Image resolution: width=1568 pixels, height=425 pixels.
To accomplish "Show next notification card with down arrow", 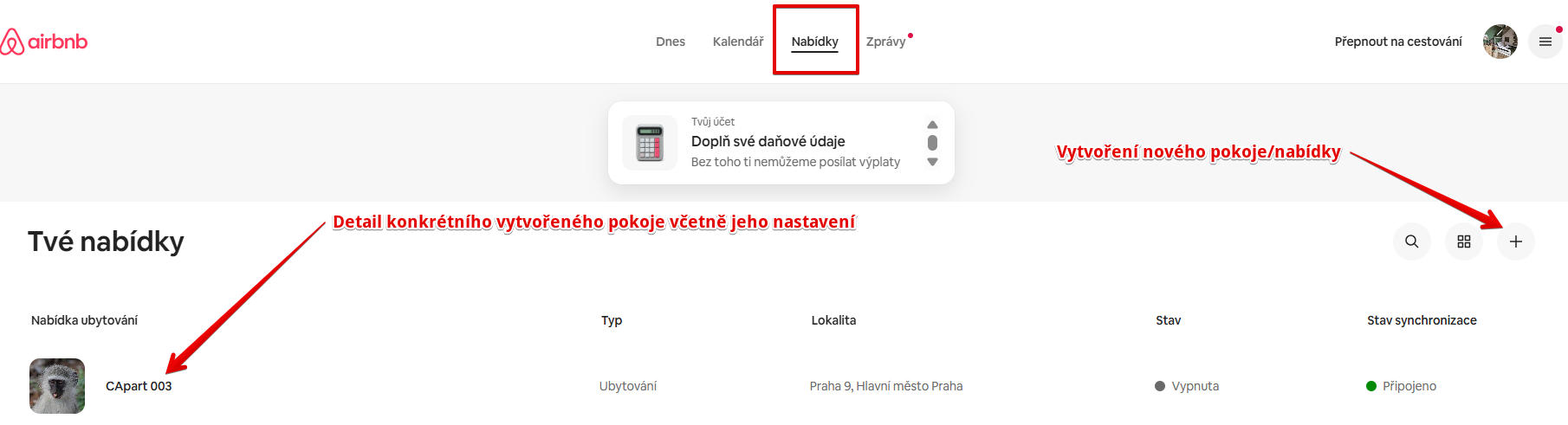I will click(x=932, y=162).
